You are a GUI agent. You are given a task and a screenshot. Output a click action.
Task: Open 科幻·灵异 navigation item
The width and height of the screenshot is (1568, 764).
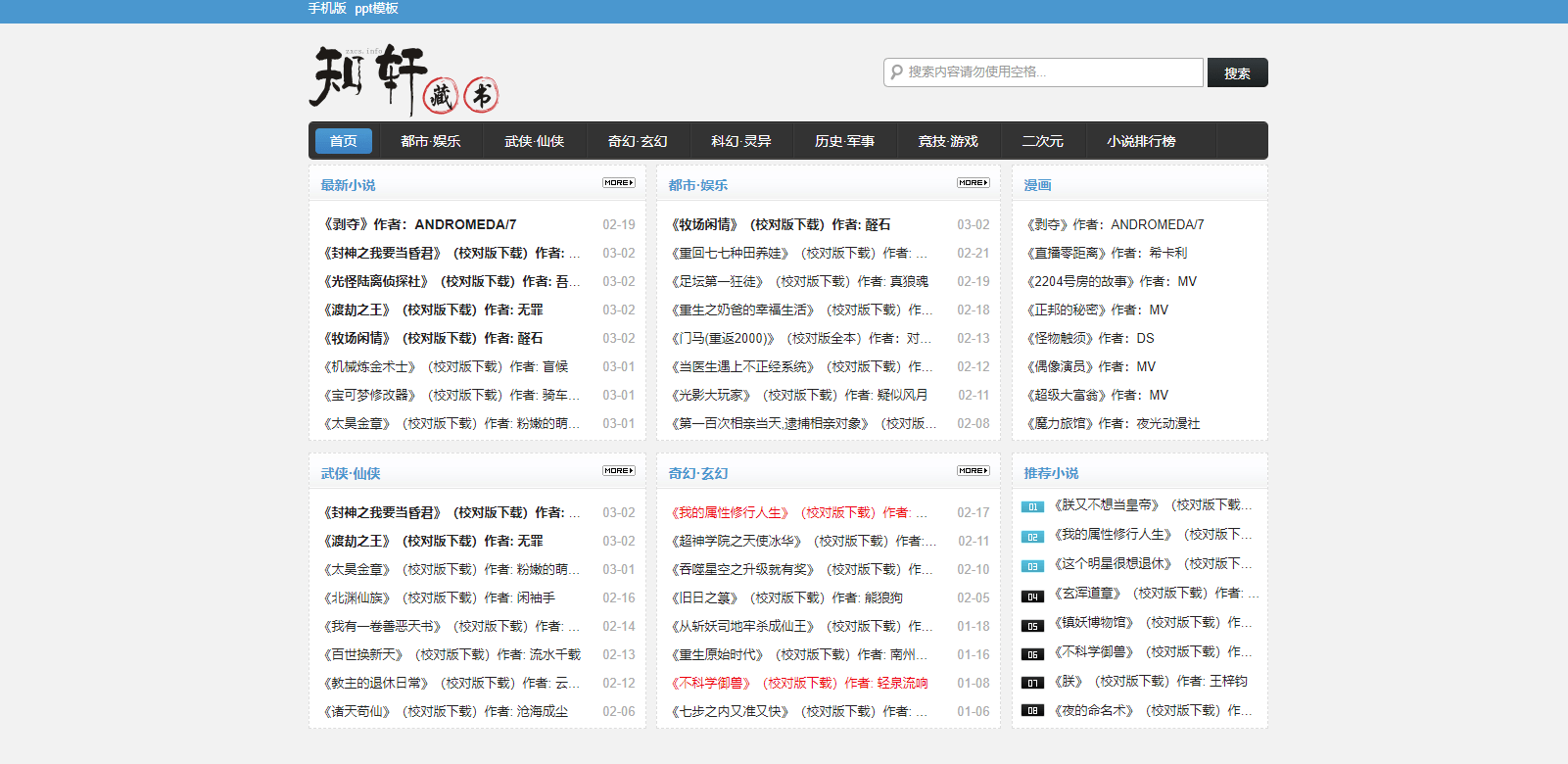[741, 141]
